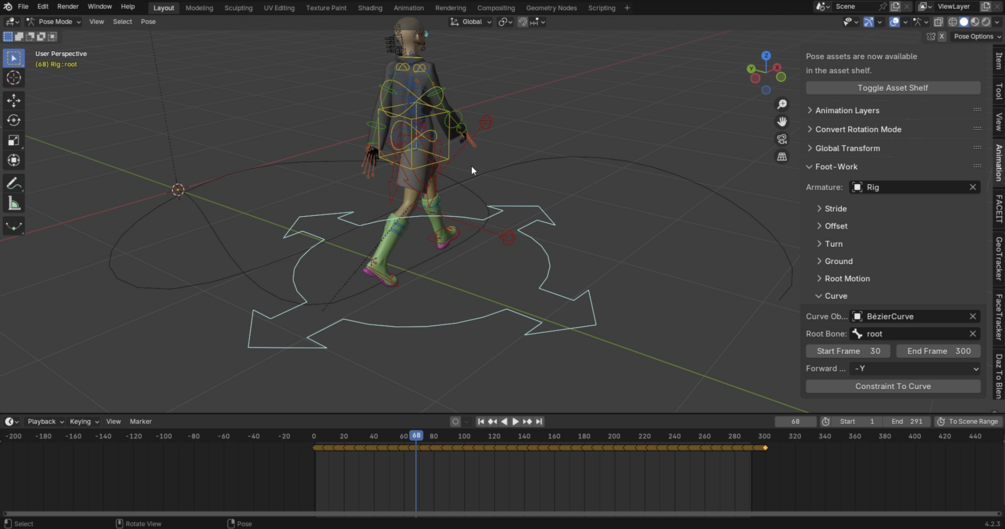Click the editor type button in viewport header

pos(12,22)
